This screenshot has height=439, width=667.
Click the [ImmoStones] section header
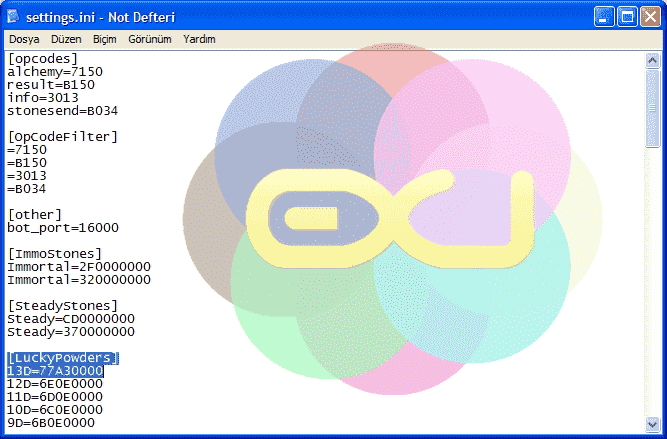pos(55,254)
